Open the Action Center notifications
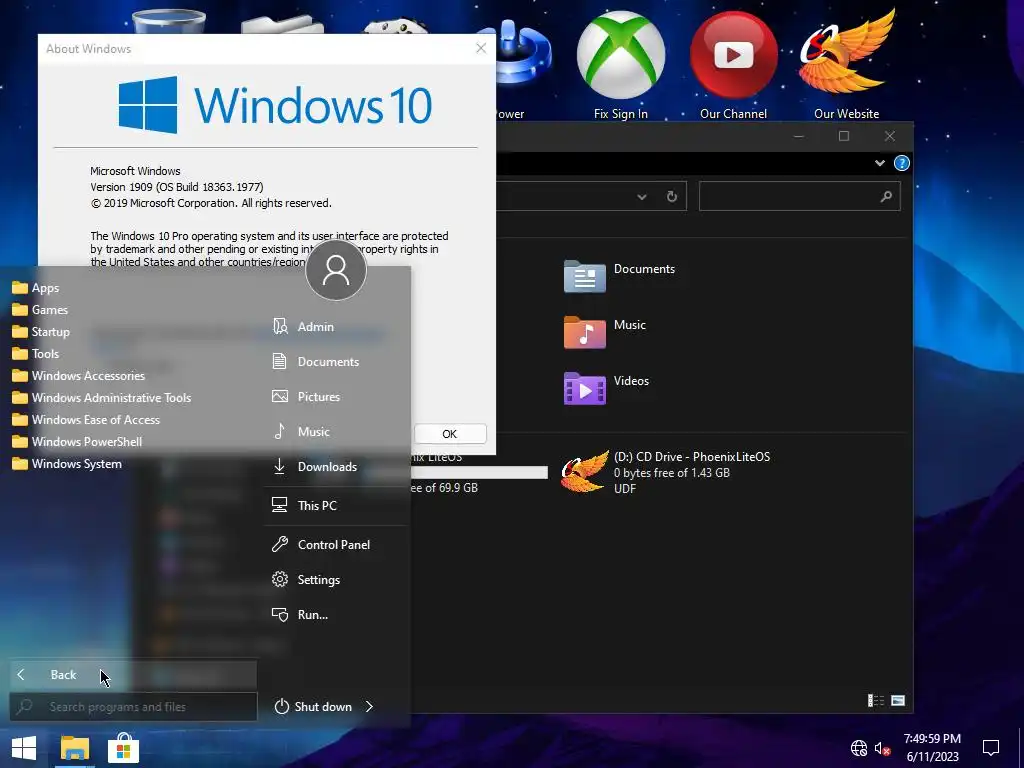Image resolution: width=1024 pixels, height=768 pixels. tap(991, 748)
